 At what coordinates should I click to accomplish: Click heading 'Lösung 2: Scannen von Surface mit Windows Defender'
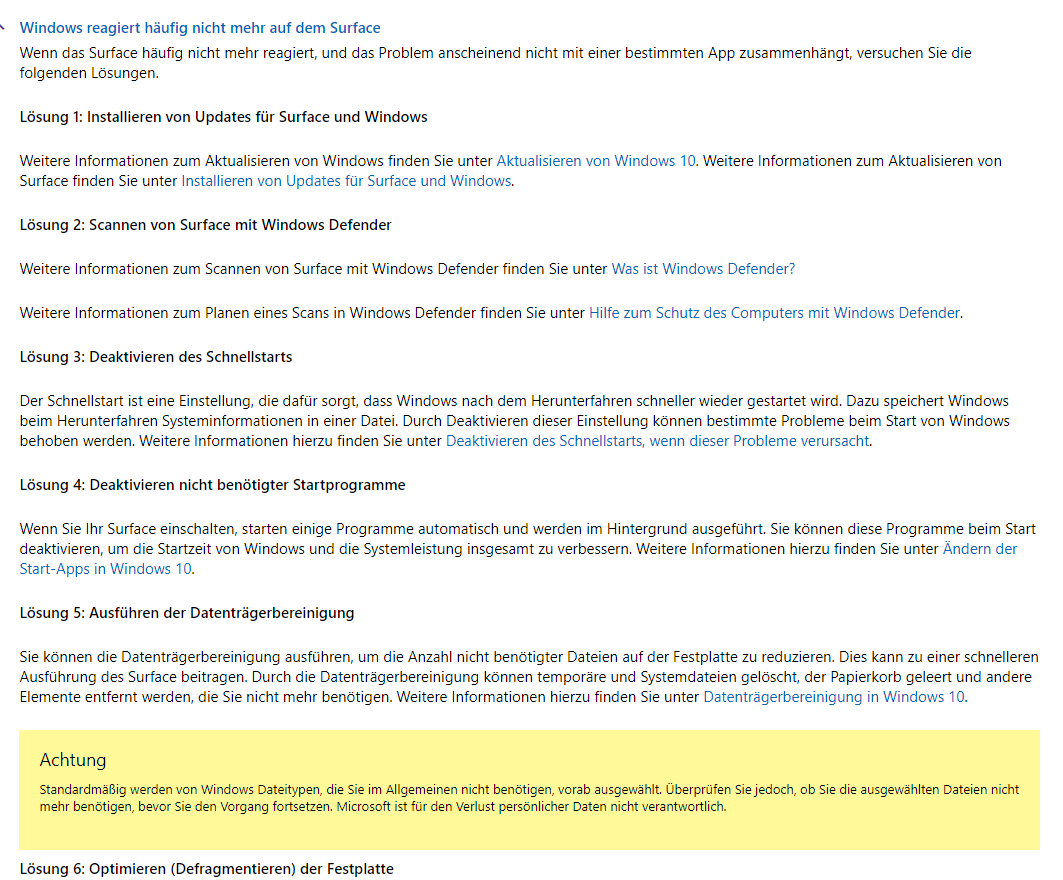205,225
